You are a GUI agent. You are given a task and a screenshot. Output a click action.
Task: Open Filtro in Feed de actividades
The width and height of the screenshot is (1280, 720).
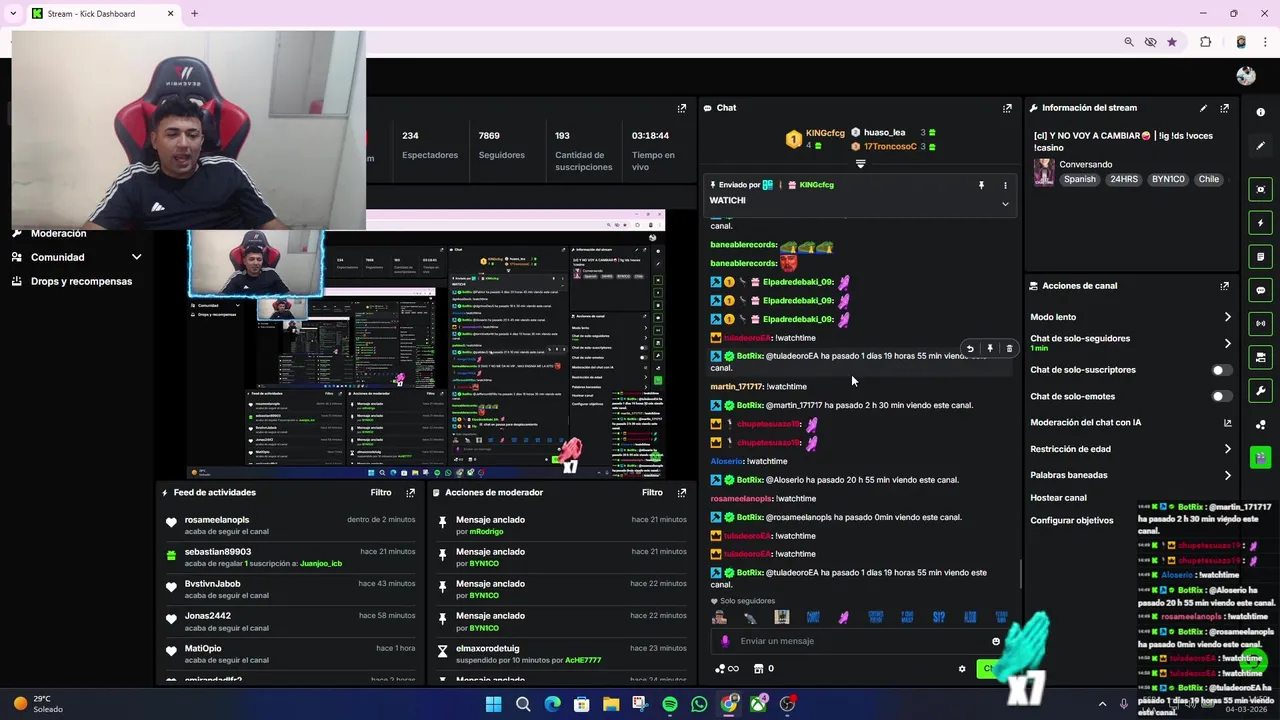coord(380,493)
